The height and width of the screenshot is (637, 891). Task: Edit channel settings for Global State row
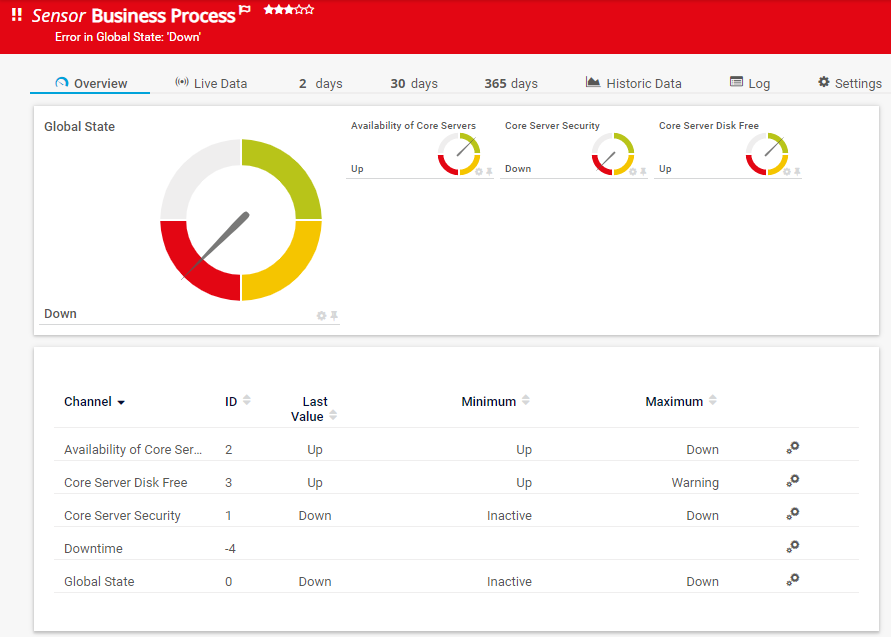coord(793,580)
